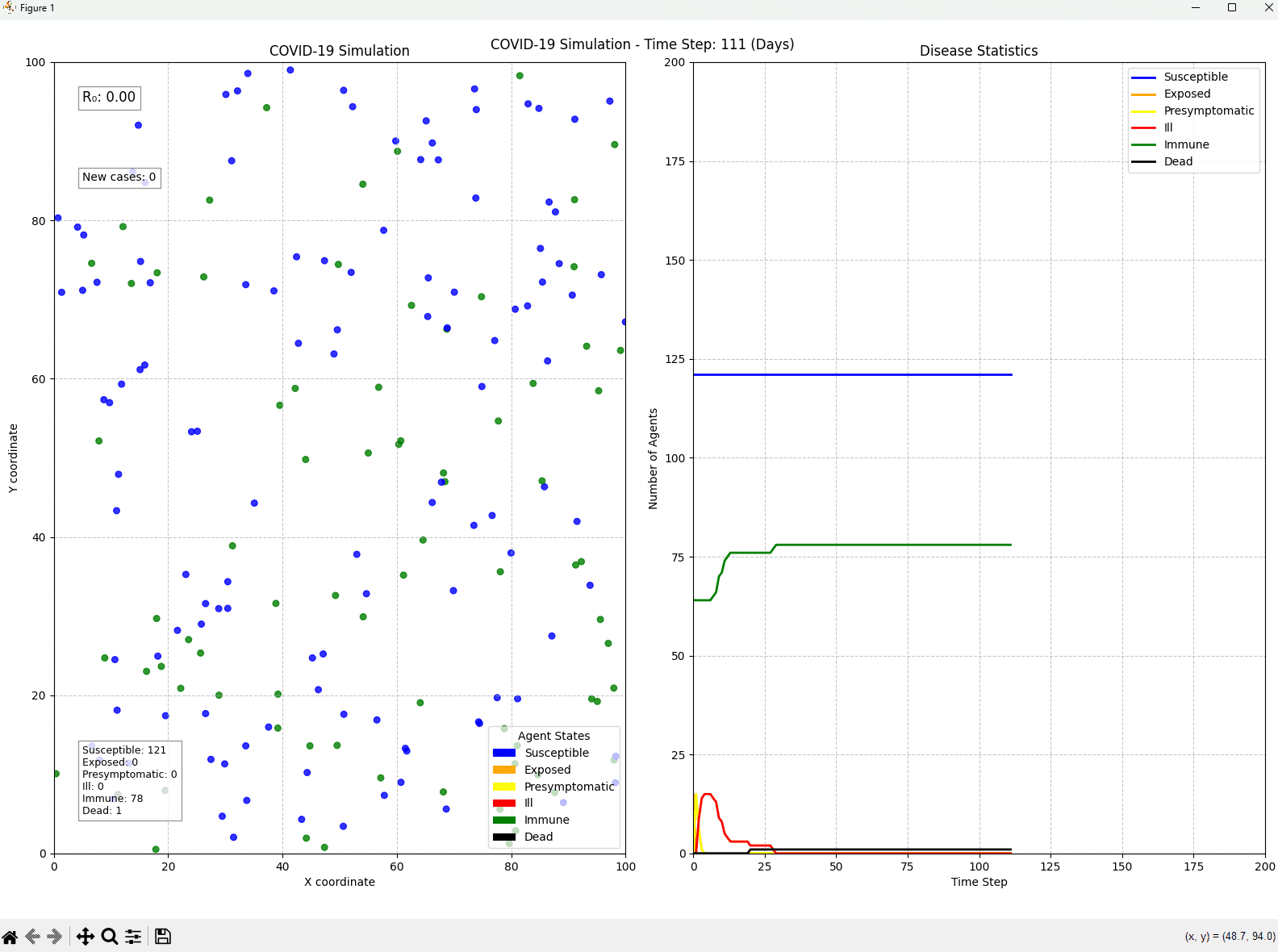Click the R₀: 0.00 box

(109, 98)
